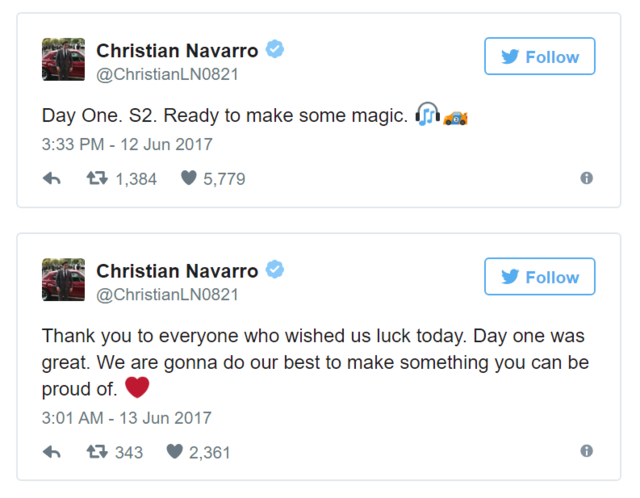Open info icon on second tweet
Viewport: 640px width, 498px height.
[x=586, y=451]
